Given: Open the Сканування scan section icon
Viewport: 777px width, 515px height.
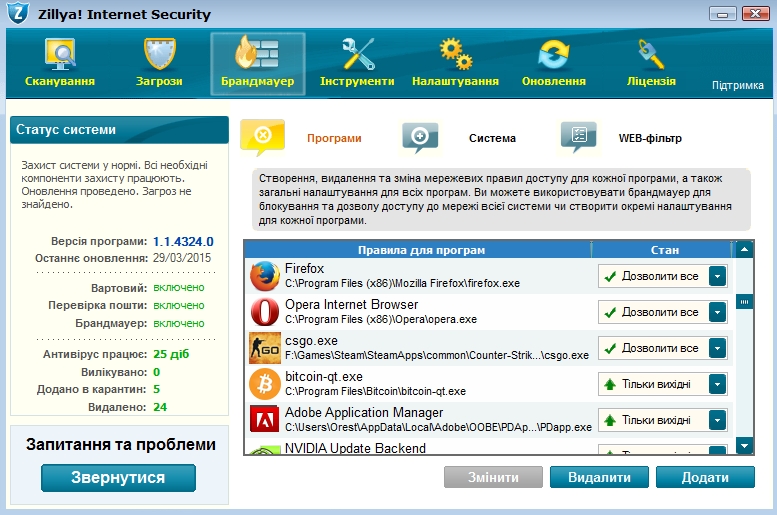Looking at the screenshot, I should point(60,55).
